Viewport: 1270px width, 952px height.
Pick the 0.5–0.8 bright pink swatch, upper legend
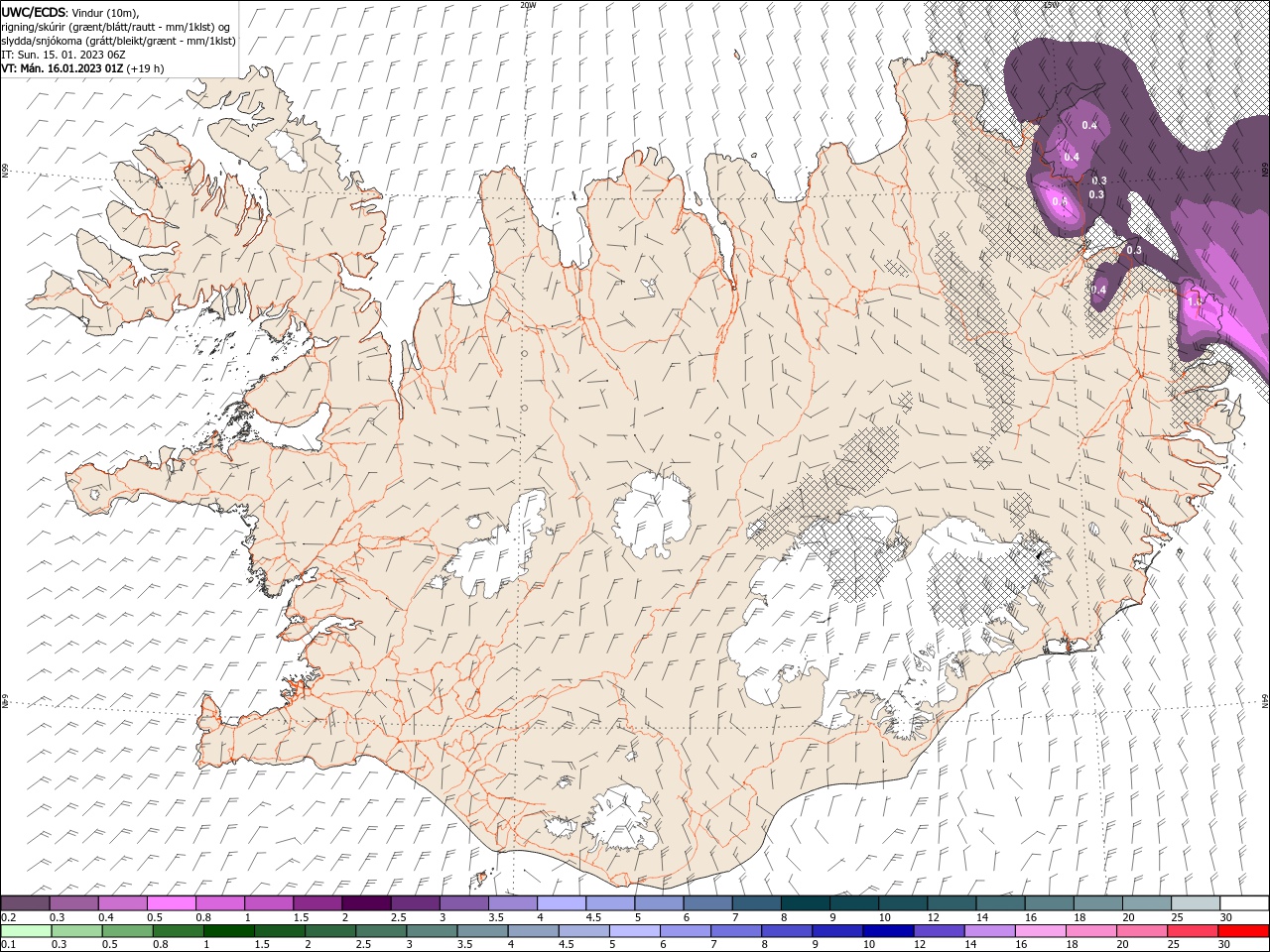point(172,903)
